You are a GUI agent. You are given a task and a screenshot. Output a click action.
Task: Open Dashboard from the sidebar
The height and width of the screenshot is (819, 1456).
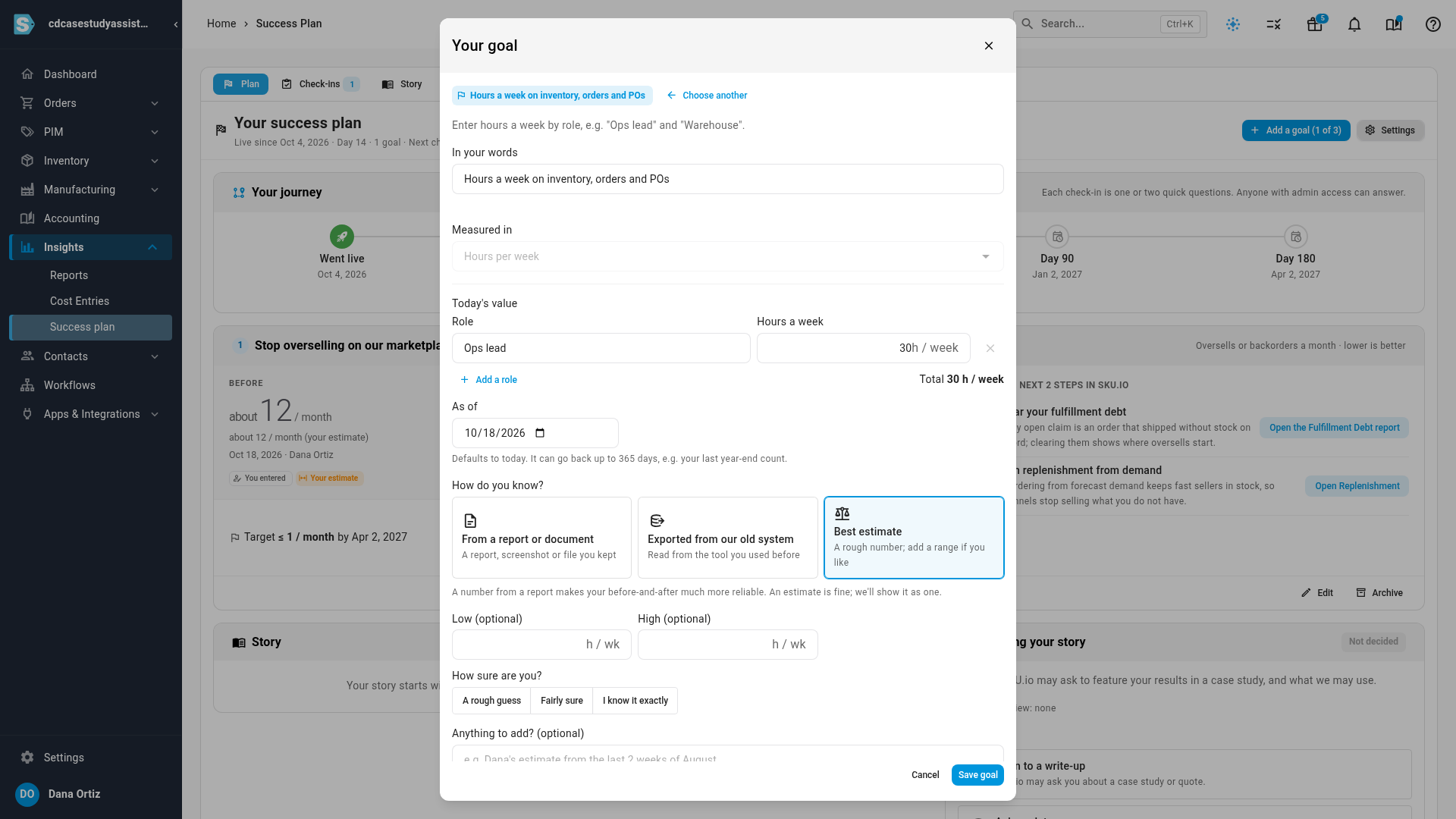91,74
